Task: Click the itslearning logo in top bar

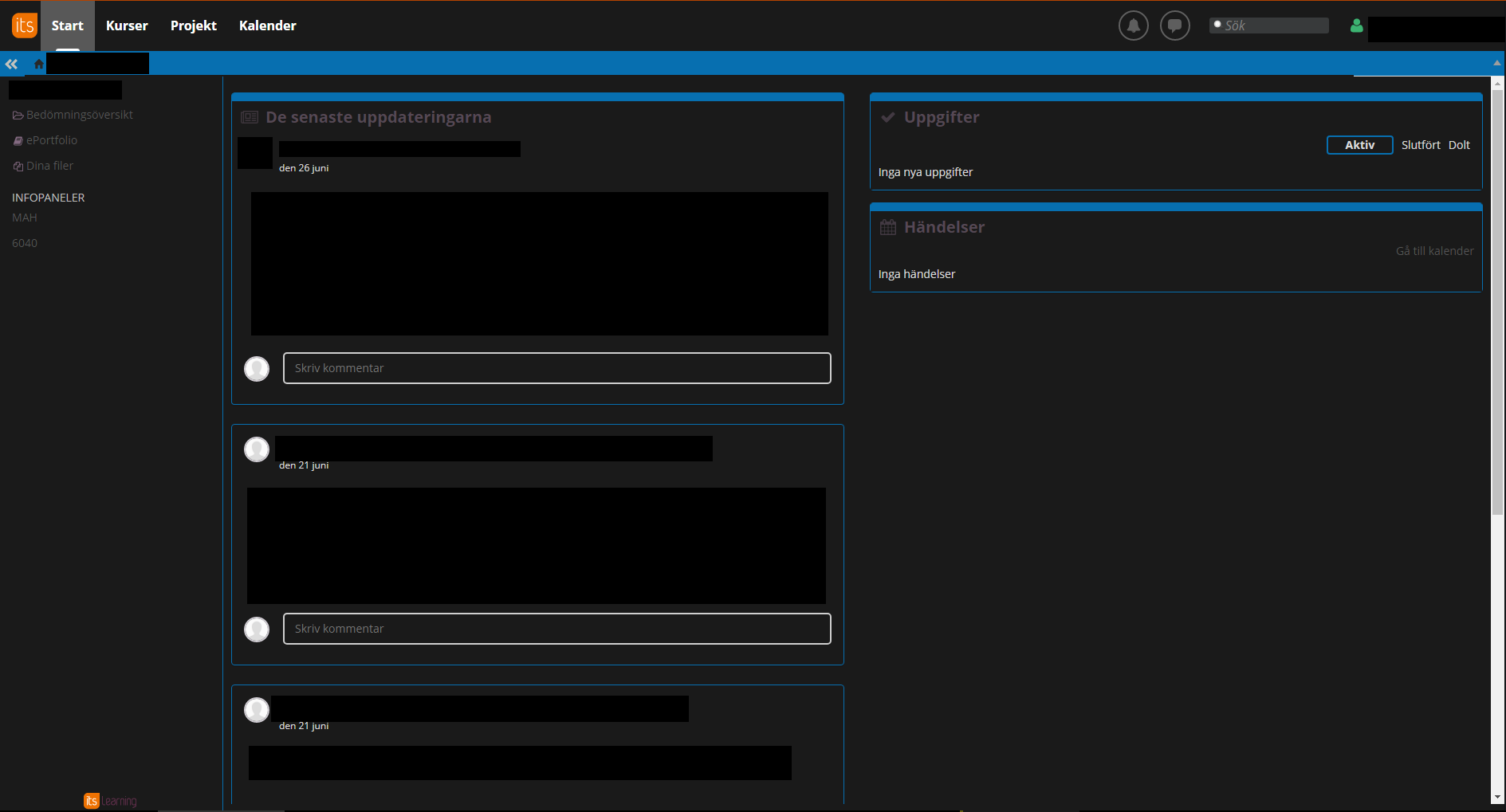Action: coord(24,25)
